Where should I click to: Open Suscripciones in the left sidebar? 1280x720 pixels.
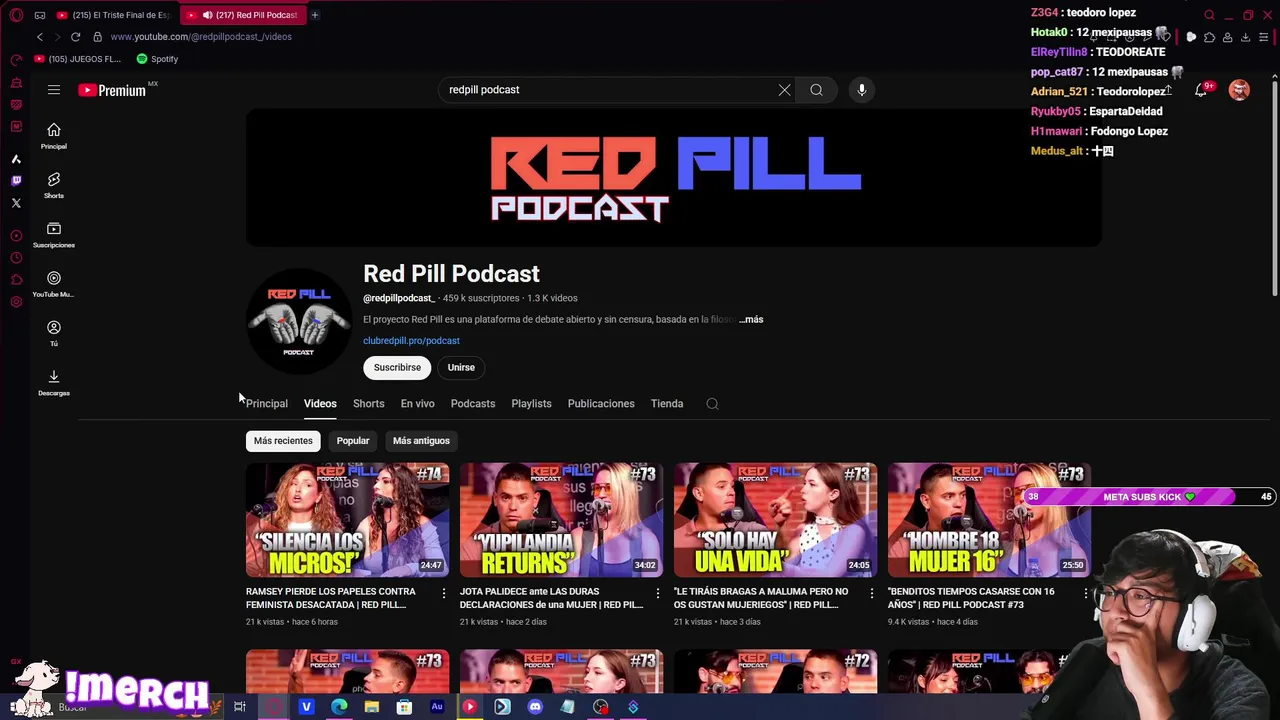click(54, 235)
